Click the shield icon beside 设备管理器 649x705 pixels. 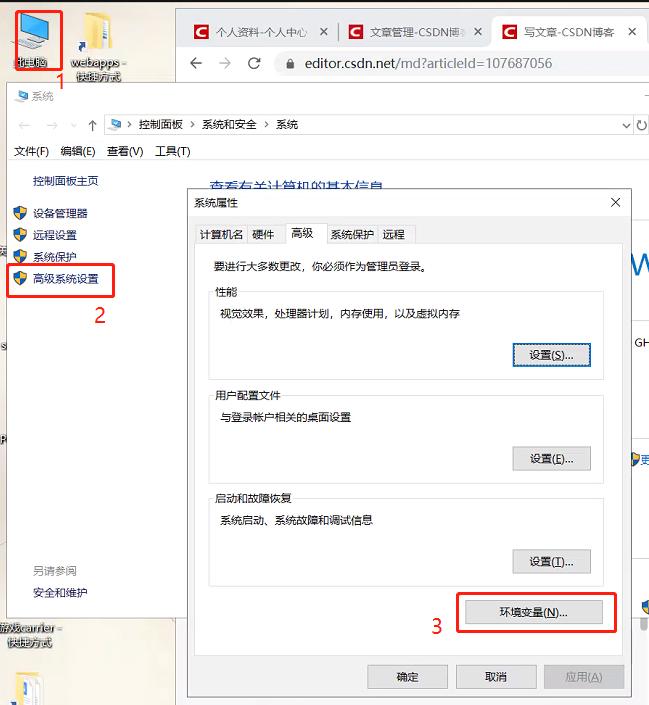click(20, 213)
